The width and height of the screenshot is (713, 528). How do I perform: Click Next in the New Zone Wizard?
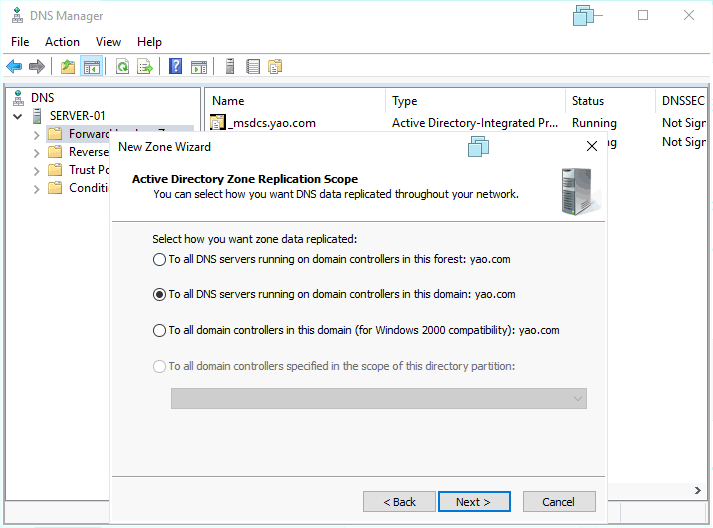click(x=474, y=502)
